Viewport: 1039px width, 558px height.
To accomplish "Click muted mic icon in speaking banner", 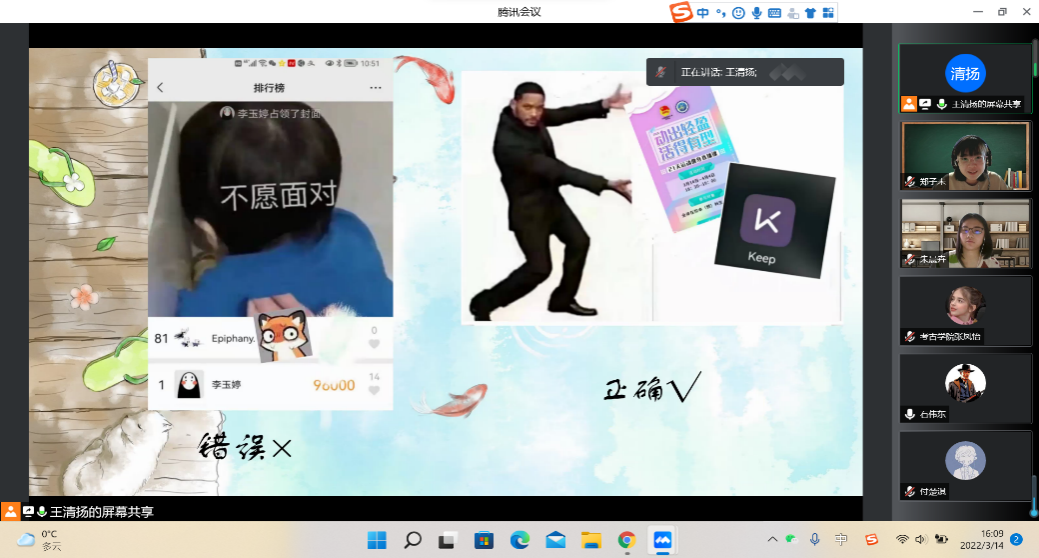I will [x=660, y=72].
